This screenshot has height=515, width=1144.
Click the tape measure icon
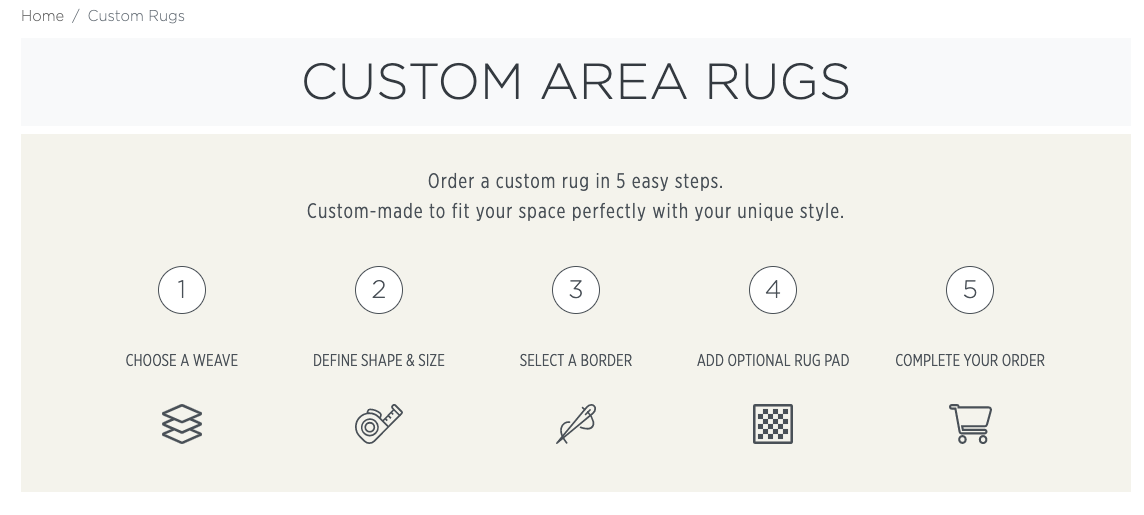pyautogui.click(x=378, y=423)
